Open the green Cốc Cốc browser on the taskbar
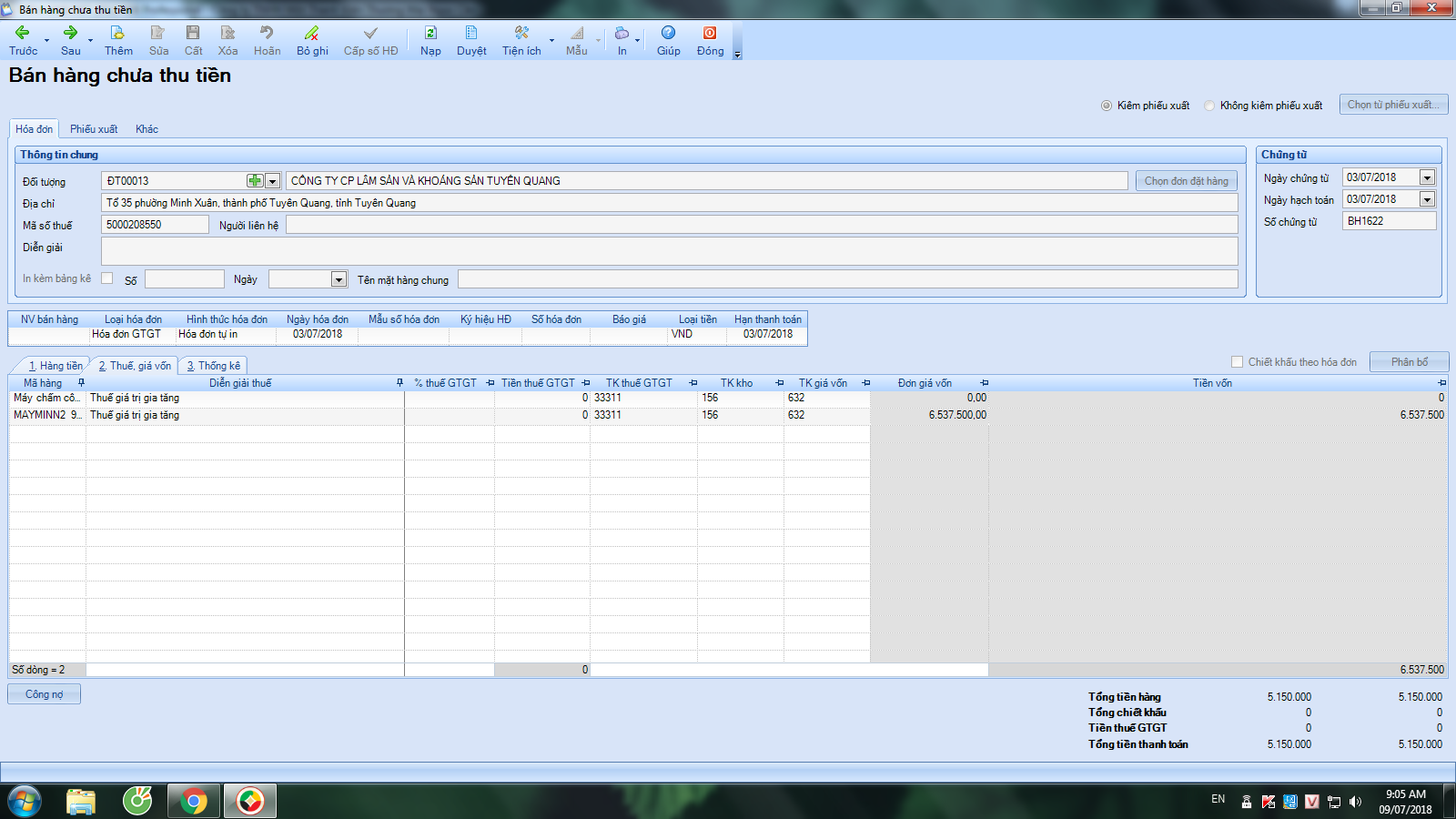This screenshot has height=819, width=1456. click(137, 802)
